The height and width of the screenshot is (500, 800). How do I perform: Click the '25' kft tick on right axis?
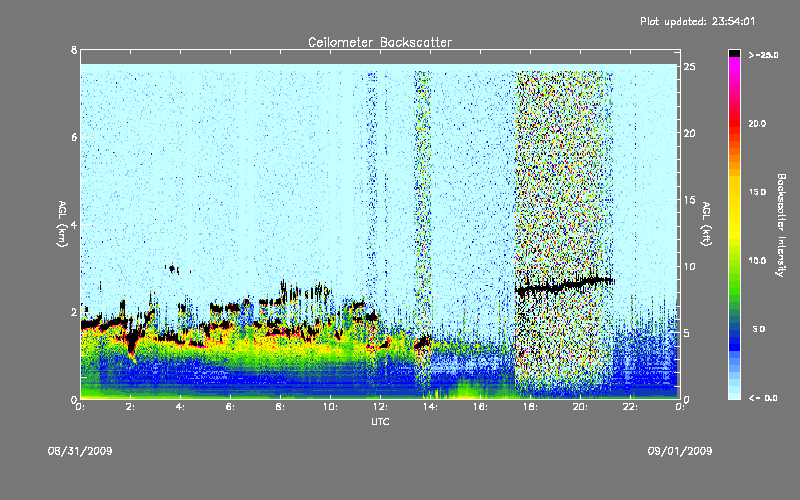click(689, 67)
